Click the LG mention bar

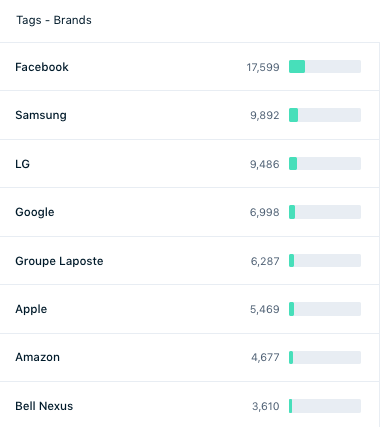(325, 164)
